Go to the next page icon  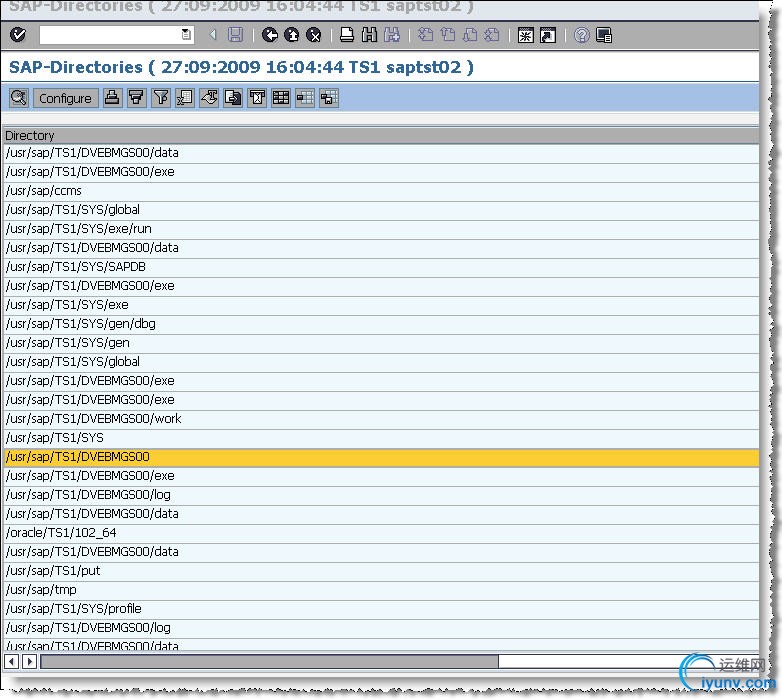(470, 35)
